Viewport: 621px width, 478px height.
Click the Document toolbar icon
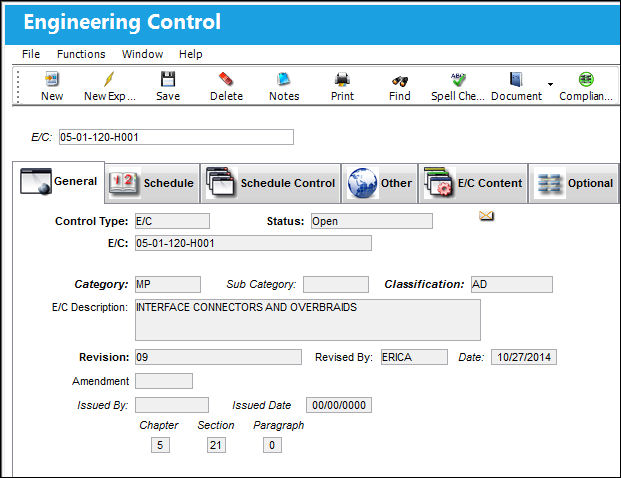[516, 79]
